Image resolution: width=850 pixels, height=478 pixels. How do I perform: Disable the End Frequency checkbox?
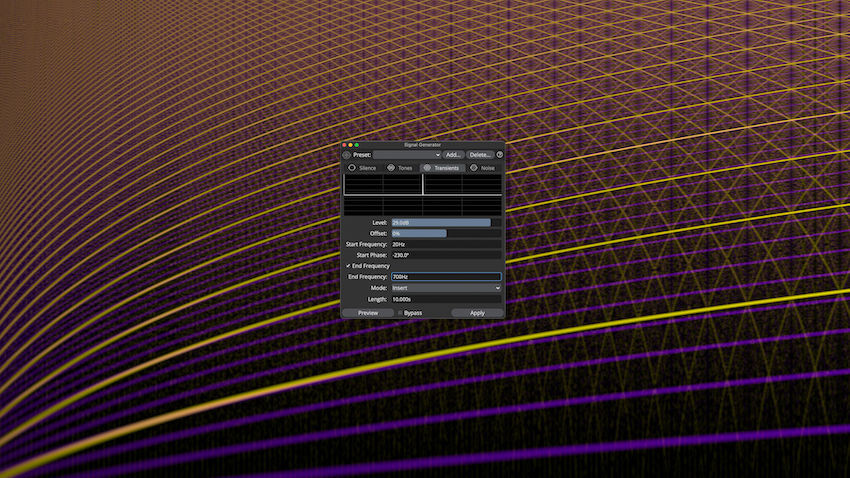pos(348,266)
